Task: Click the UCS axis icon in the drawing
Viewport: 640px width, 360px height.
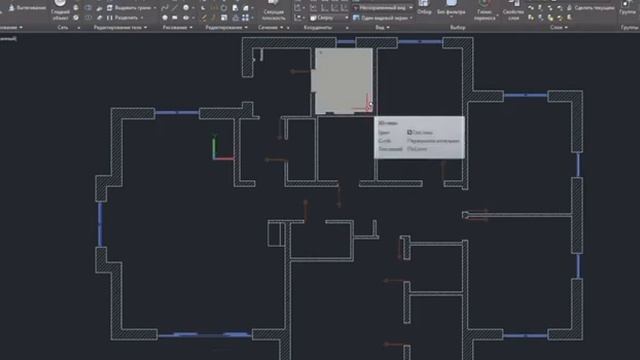Action: pos(222,147)
